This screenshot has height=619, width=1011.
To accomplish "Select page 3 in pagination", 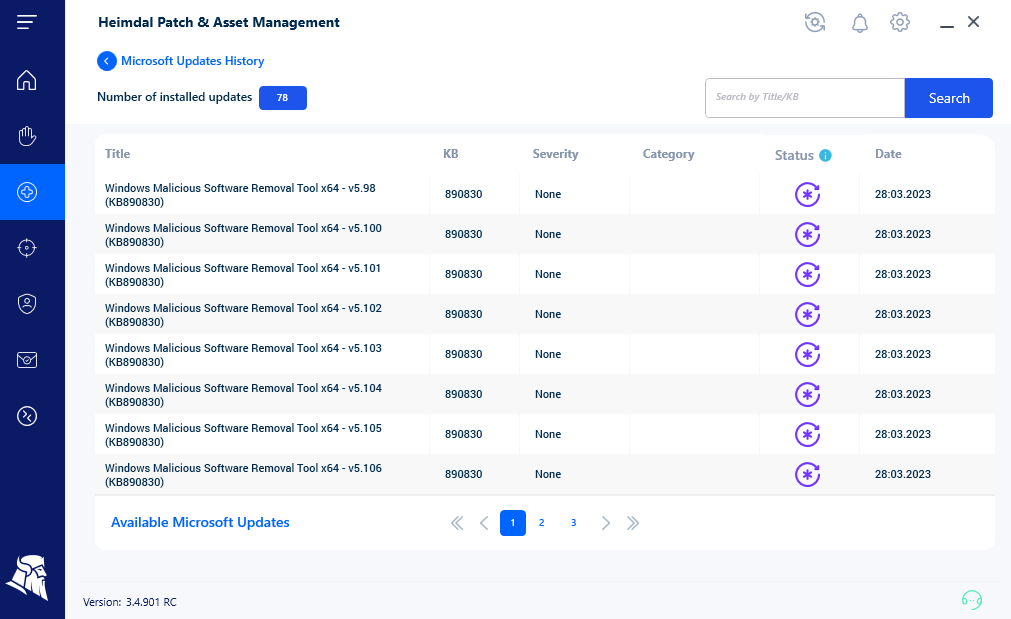I will tap(573, 523).
